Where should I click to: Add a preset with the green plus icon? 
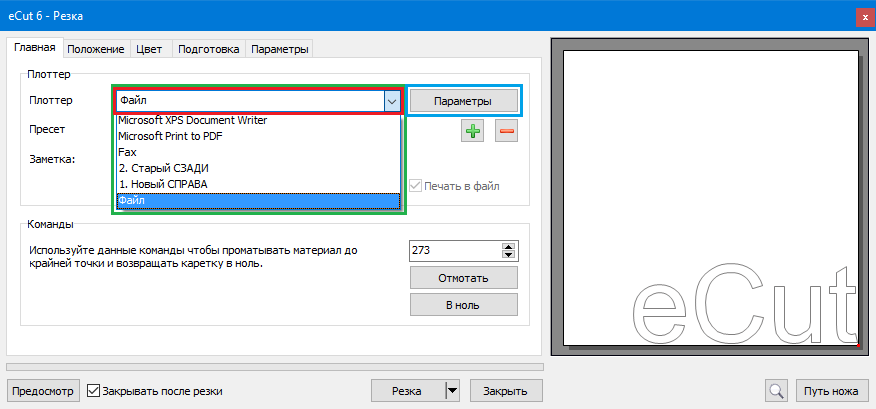coord(473,131)
